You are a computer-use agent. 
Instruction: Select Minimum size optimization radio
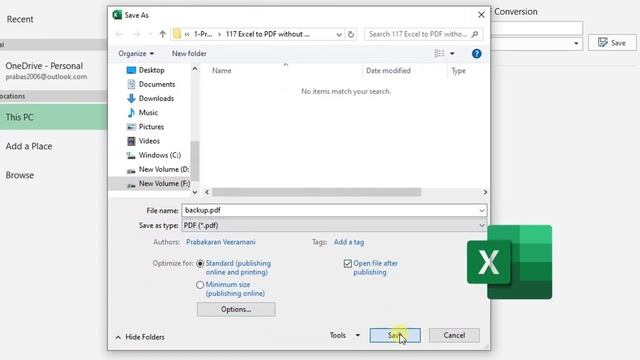pos(200,285)
